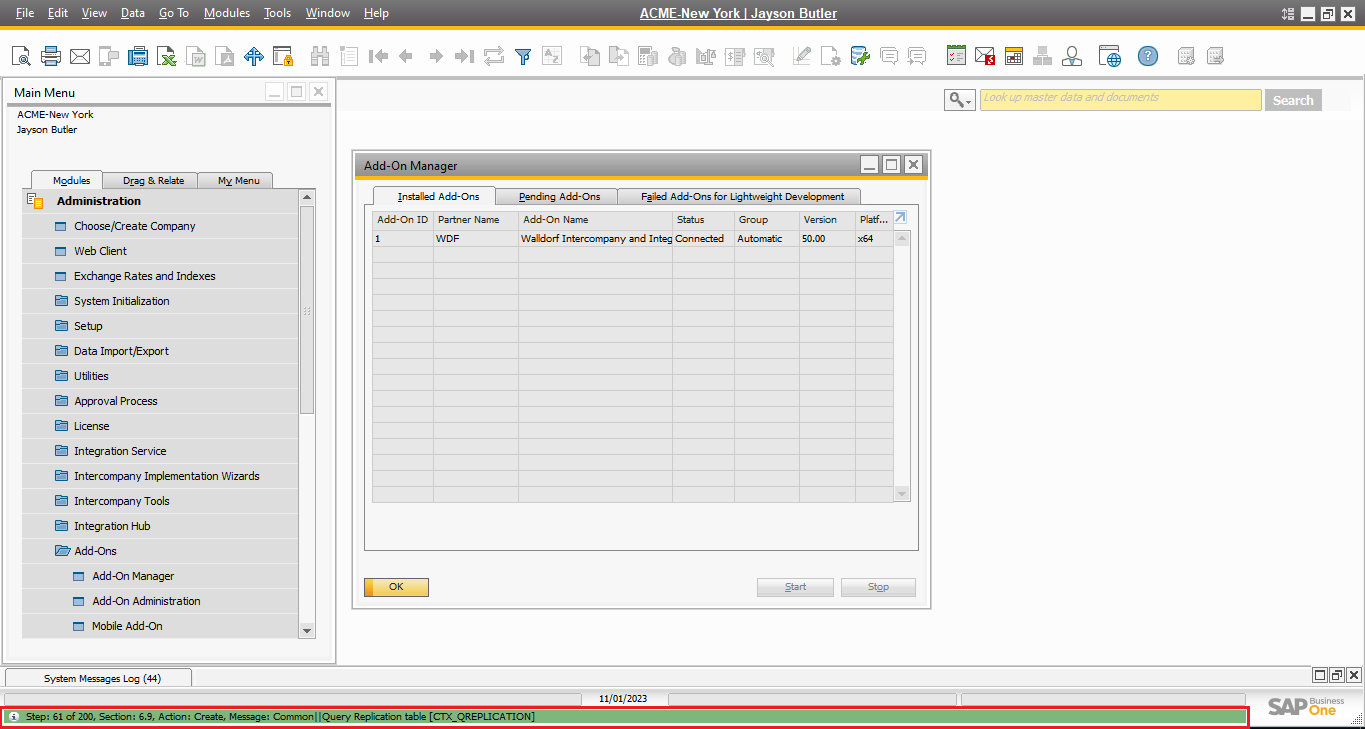The width and height of the screenshot is (1365, 729).
Task: Open search options dropdown by magnifier
Action: pos(960,100)
